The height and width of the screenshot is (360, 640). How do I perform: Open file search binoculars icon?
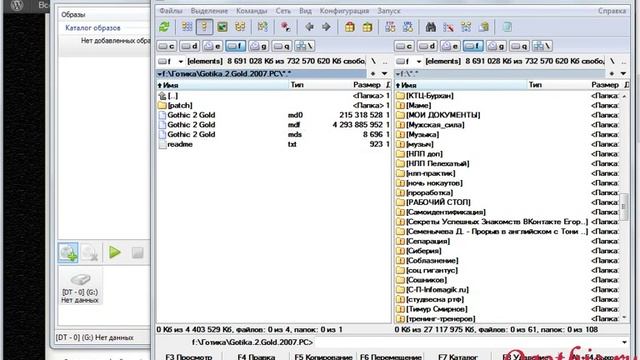click(431, 27)
